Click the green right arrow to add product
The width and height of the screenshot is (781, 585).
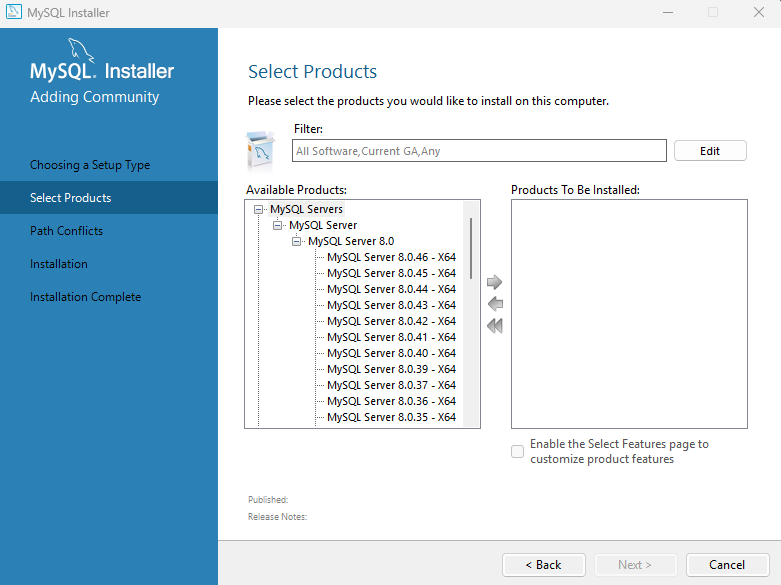[494, 282]
